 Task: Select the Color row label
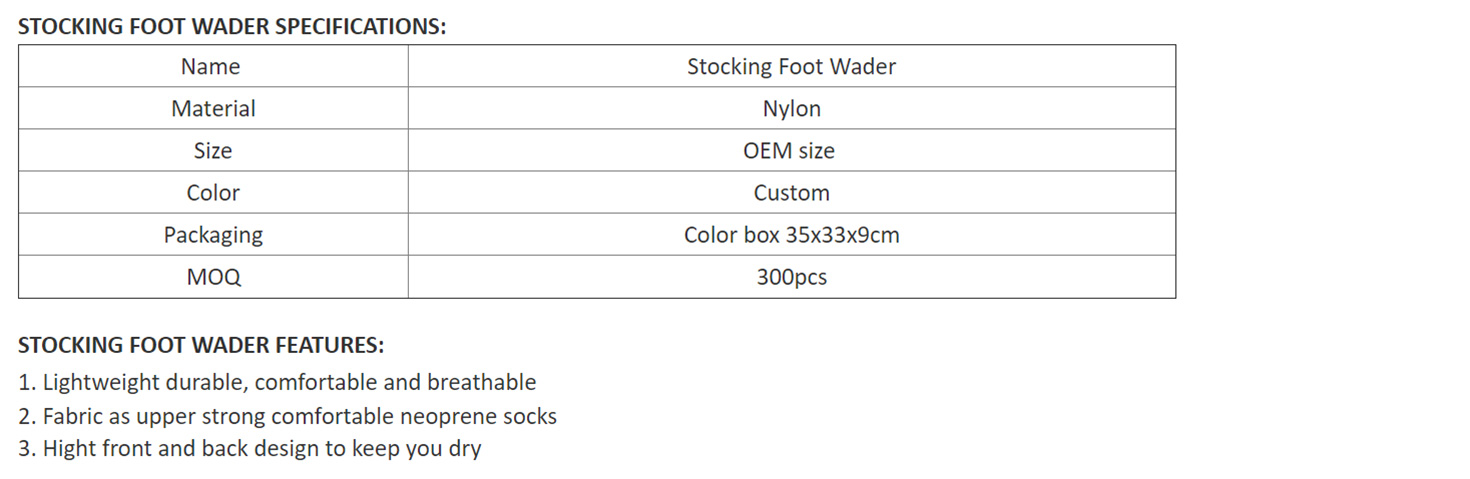point(213,193)
